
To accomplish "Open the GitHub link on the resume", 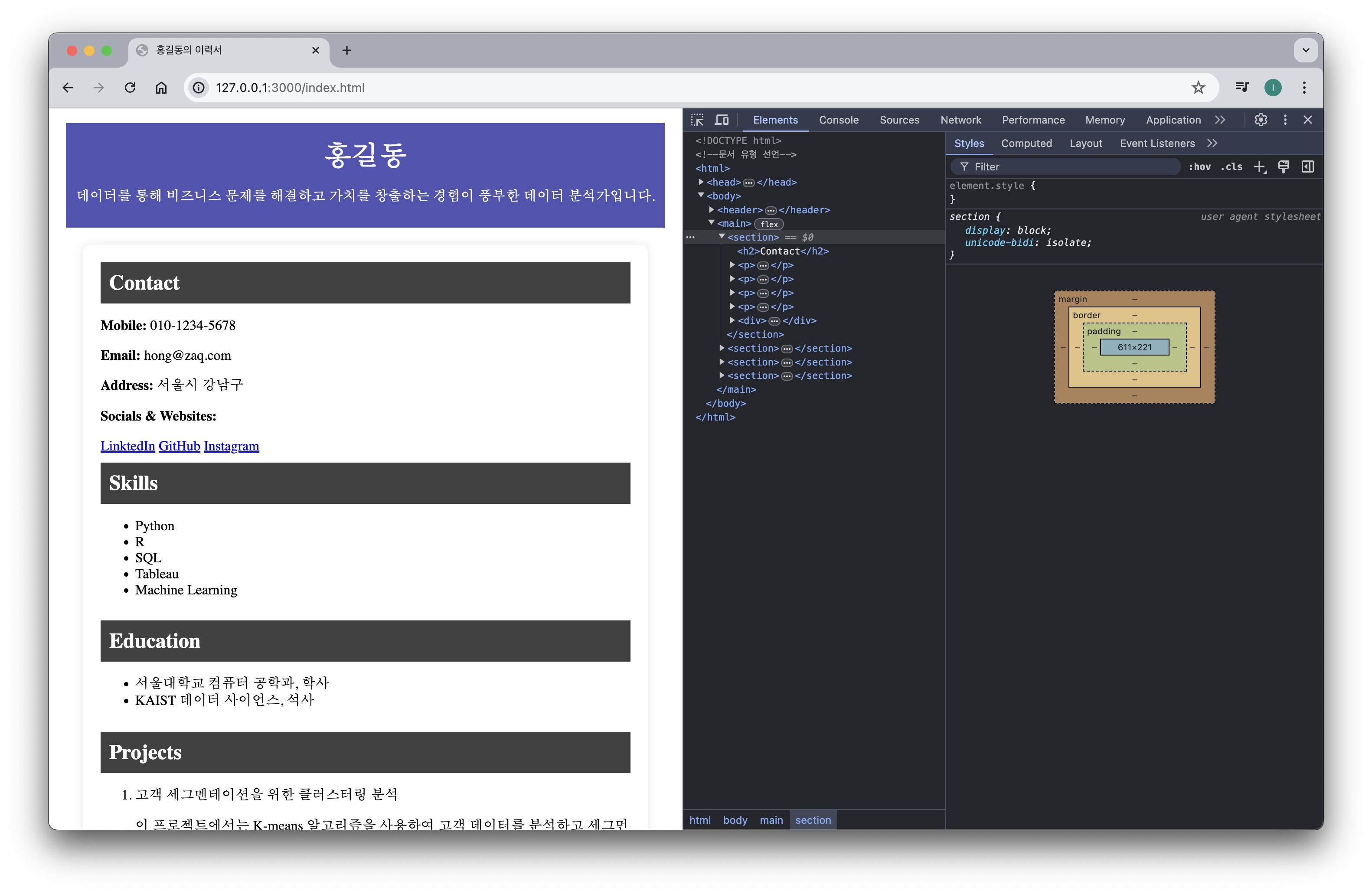I will tap(179, 446).
